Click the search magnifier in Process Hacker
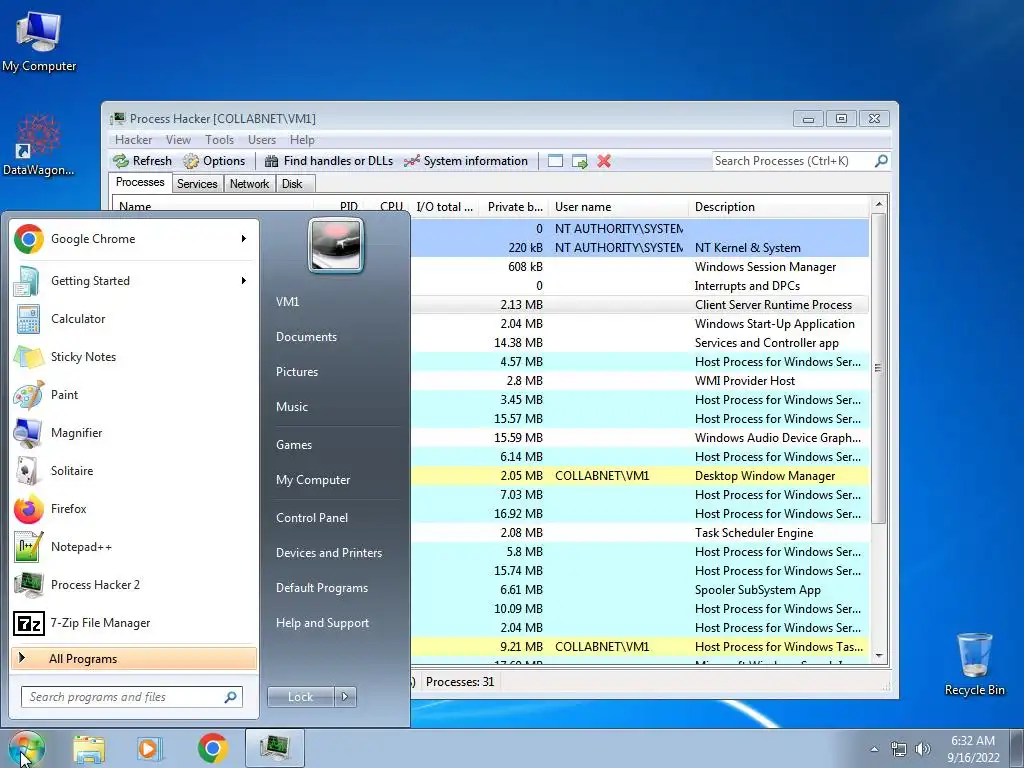Image resolution: width=1024 pixels, height=768 pixels. pos(881,160)
